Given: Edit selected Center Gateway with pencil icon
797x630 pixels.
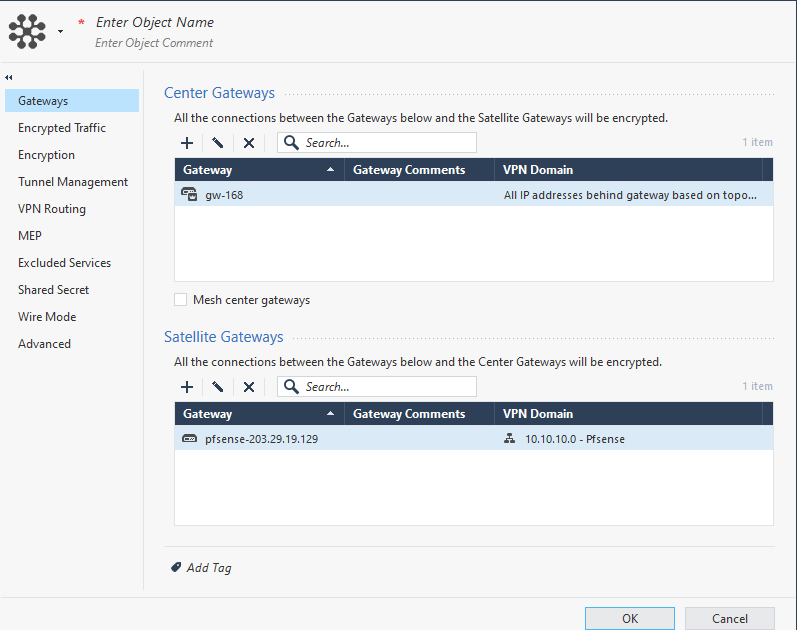Looking at the screenshot, I should [x=217, y=143].
